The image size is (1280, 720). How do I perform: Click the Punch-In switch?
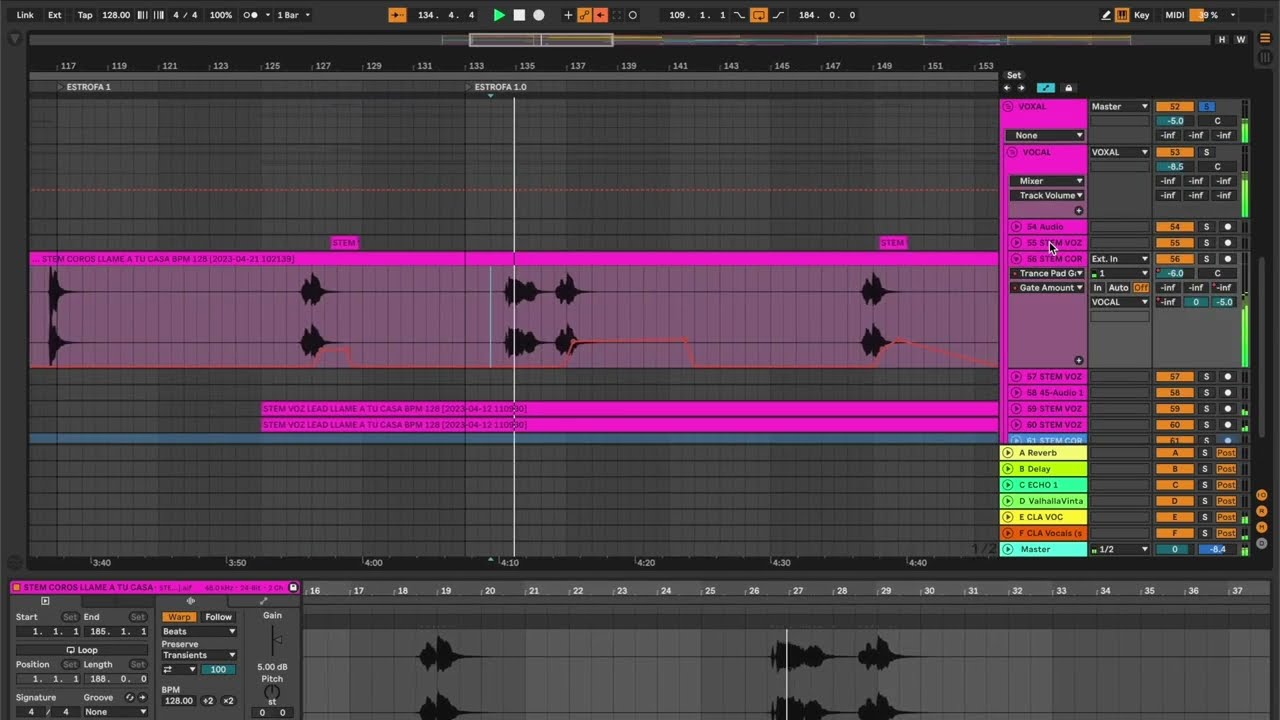[739, 15]
